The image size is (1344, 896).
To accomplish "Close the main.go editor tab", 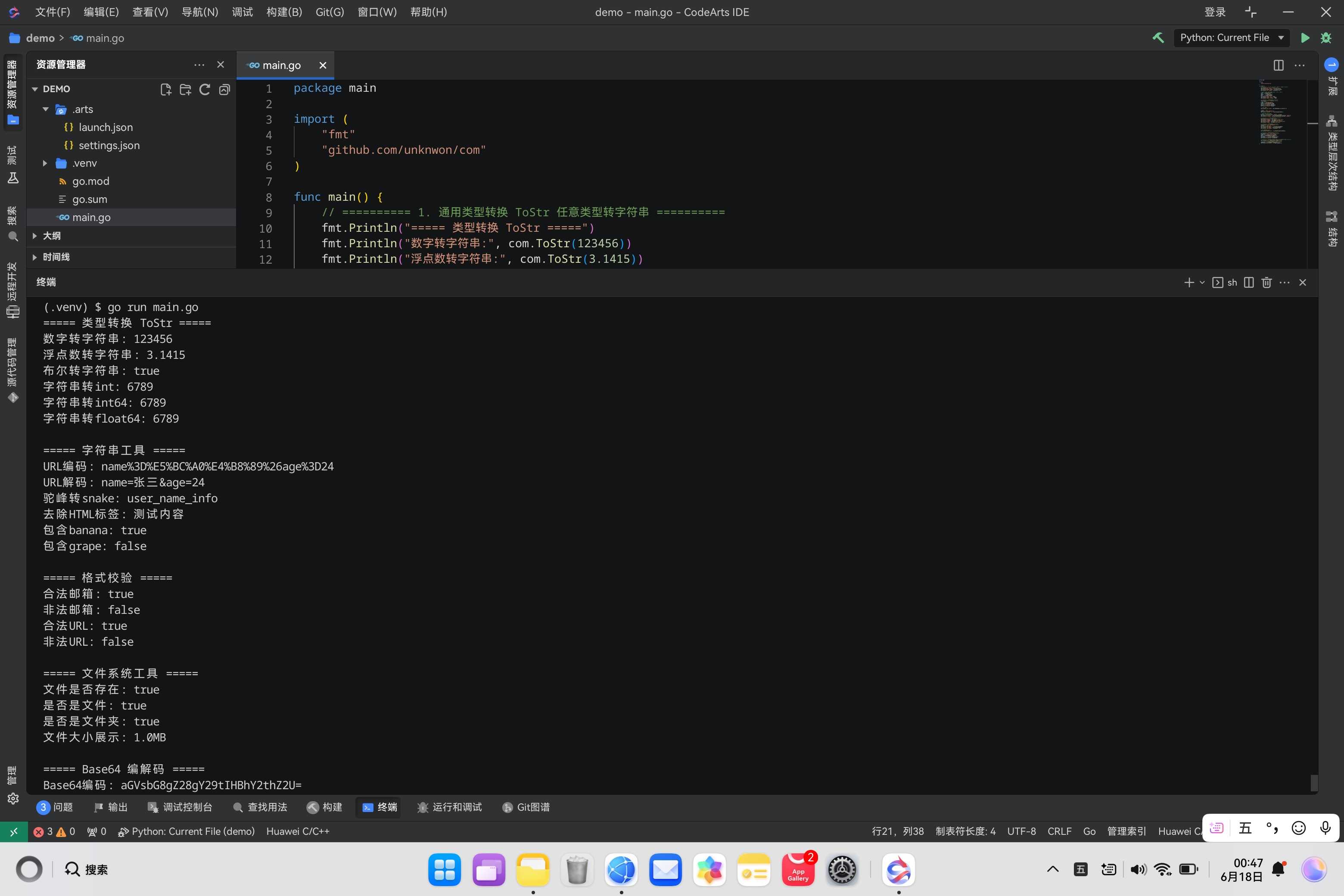I will (323, 65).
